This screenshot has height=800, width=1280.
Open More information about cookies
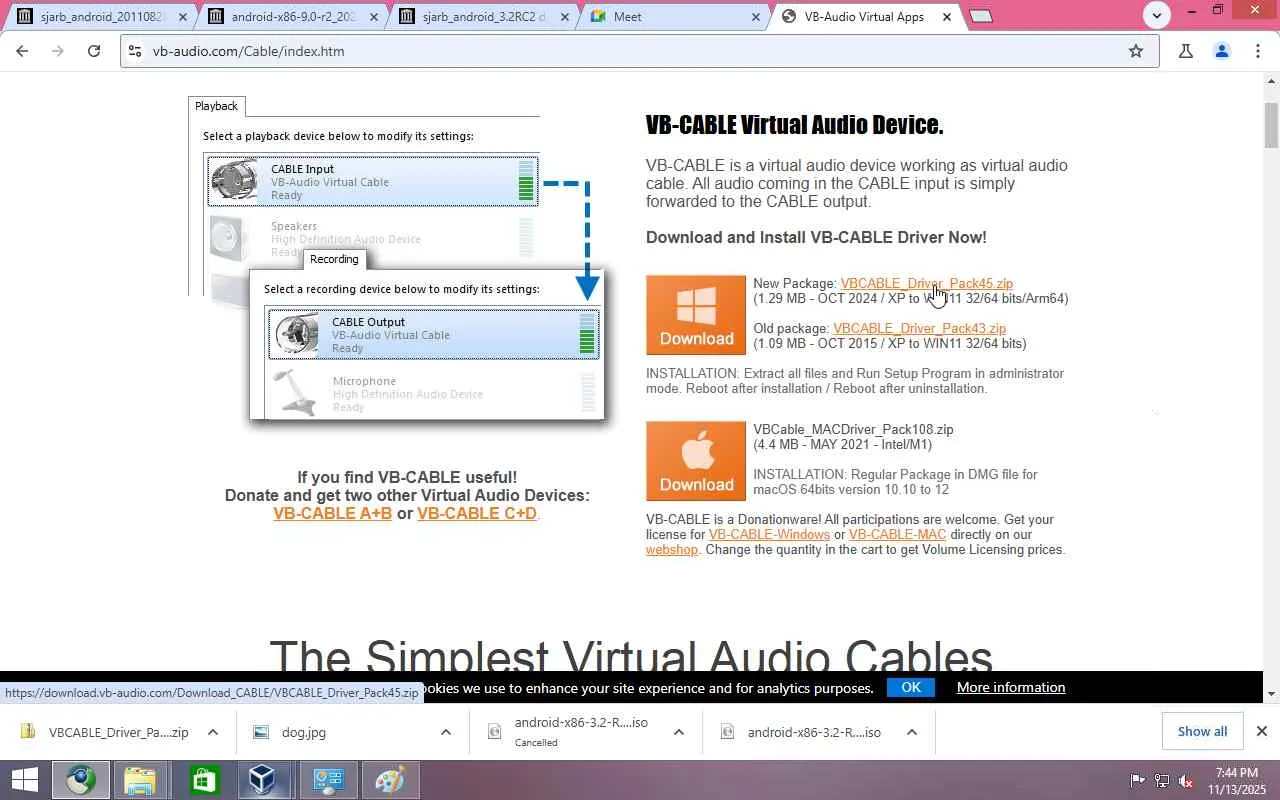1011,687
